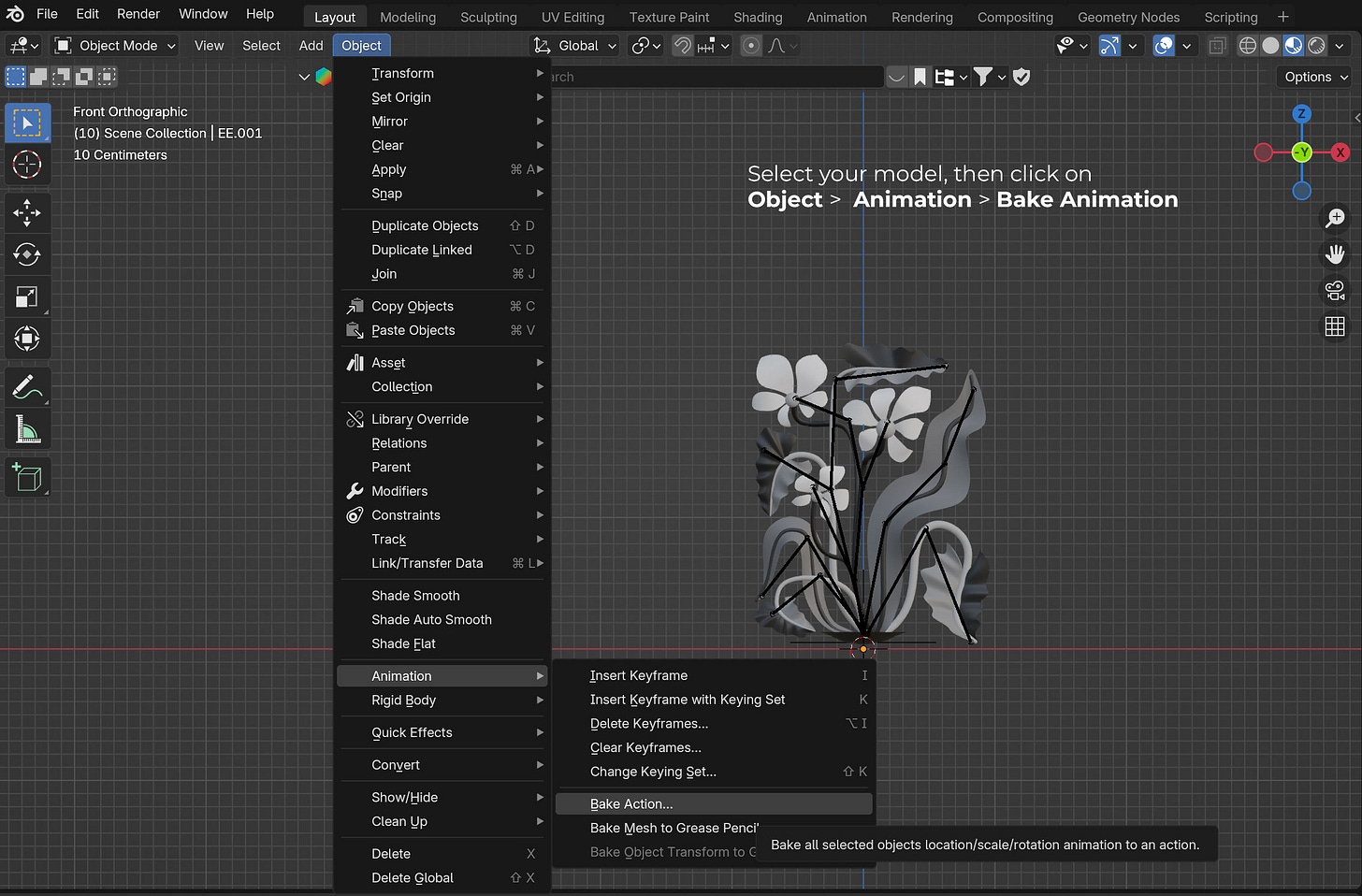The image size is (1362, 896).
Task: Click the 3D Cursor tool
Action: (27, 165)
